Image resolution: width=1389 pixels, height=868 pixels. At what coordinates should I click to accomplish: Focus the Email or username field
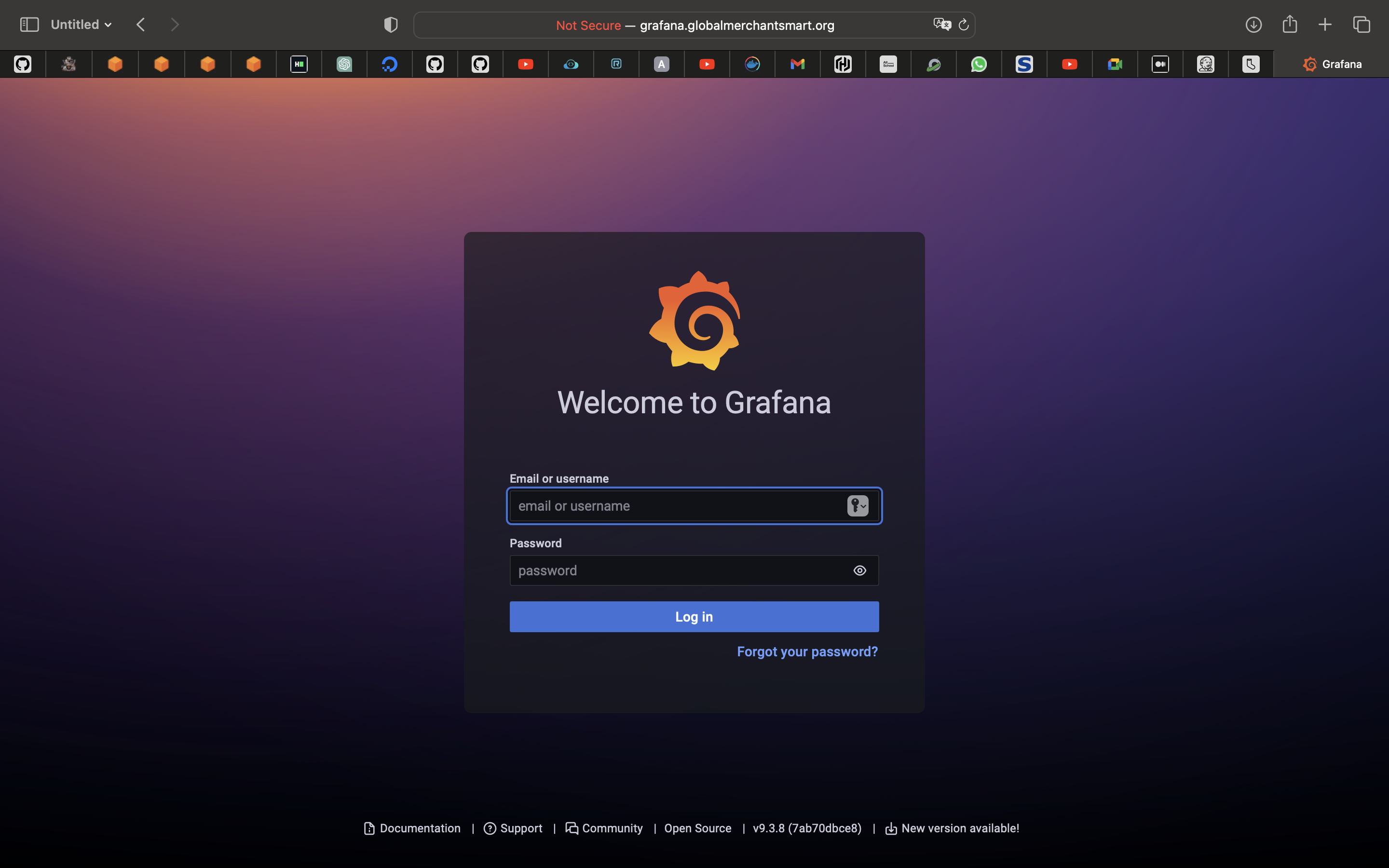(x=694, y=506)
